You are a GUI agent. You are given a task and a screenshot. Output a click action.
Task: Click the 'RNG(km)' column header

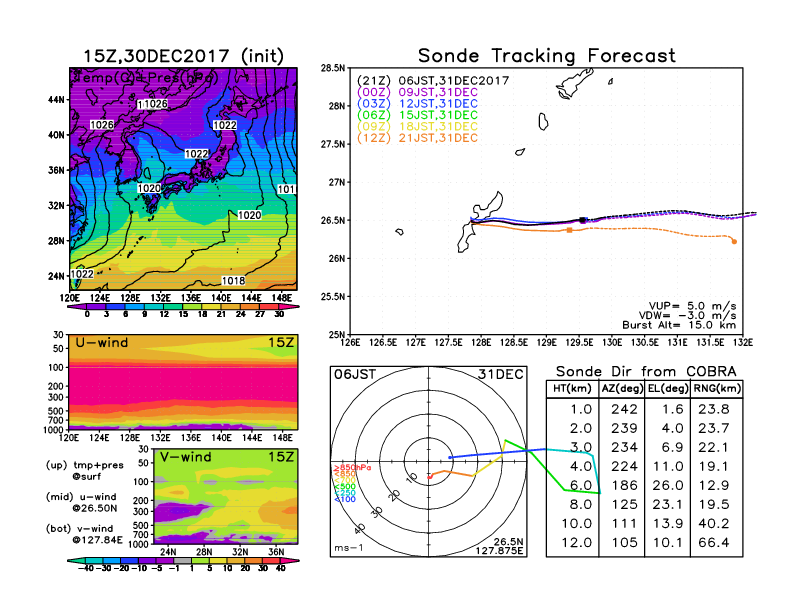[717, 389]
